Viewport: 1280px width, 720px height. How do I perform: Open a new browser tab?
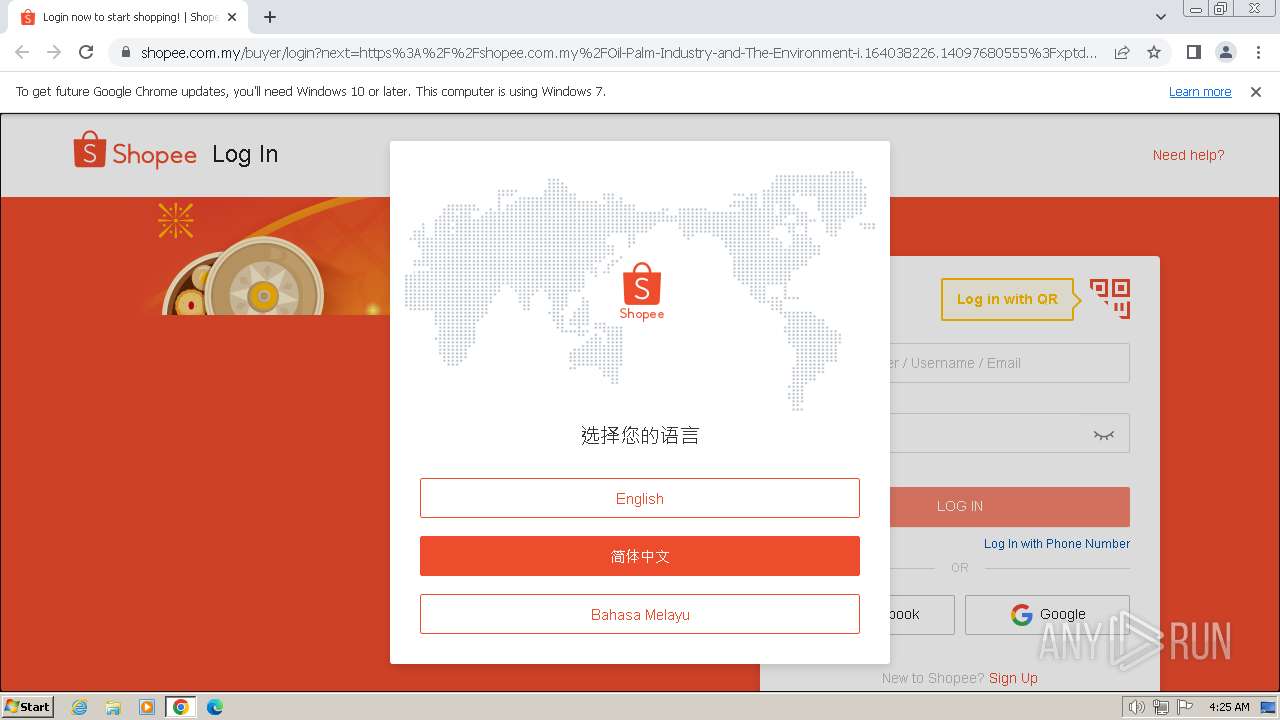(x=270, y=17)
